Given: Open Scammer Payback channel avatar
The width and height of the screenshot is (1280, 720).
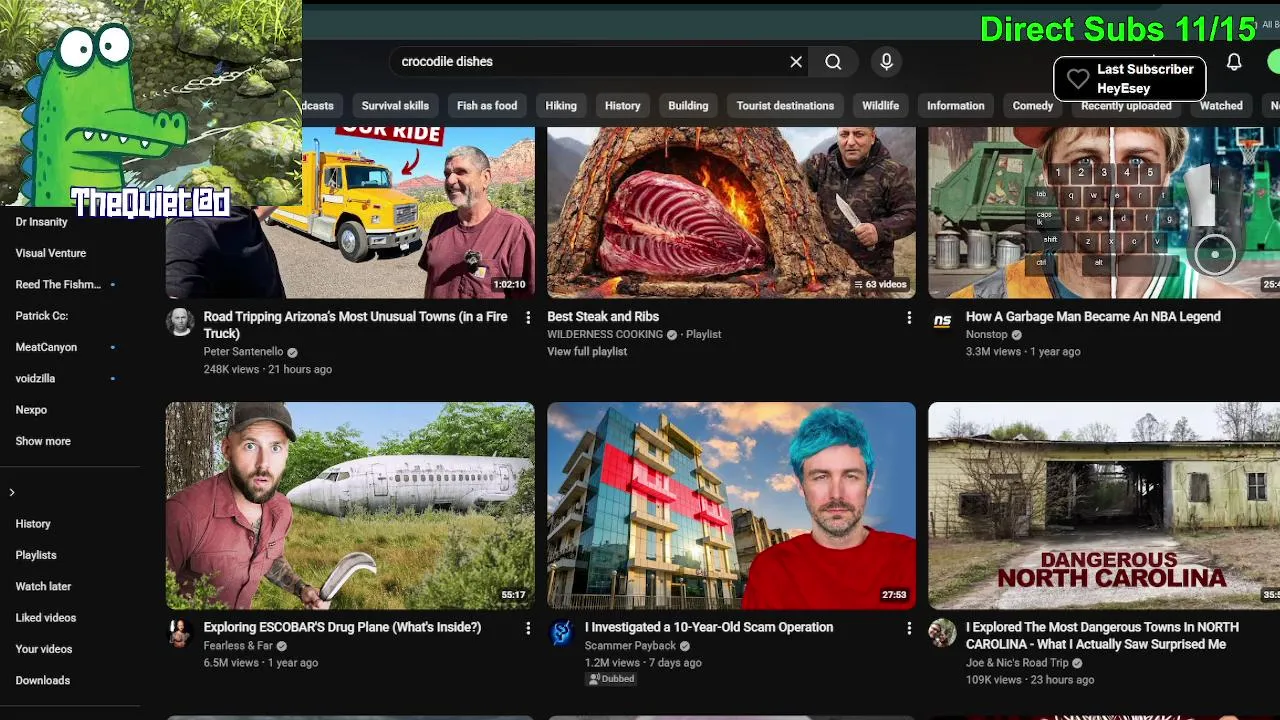Looking at the screenshot, I should 561,633.
